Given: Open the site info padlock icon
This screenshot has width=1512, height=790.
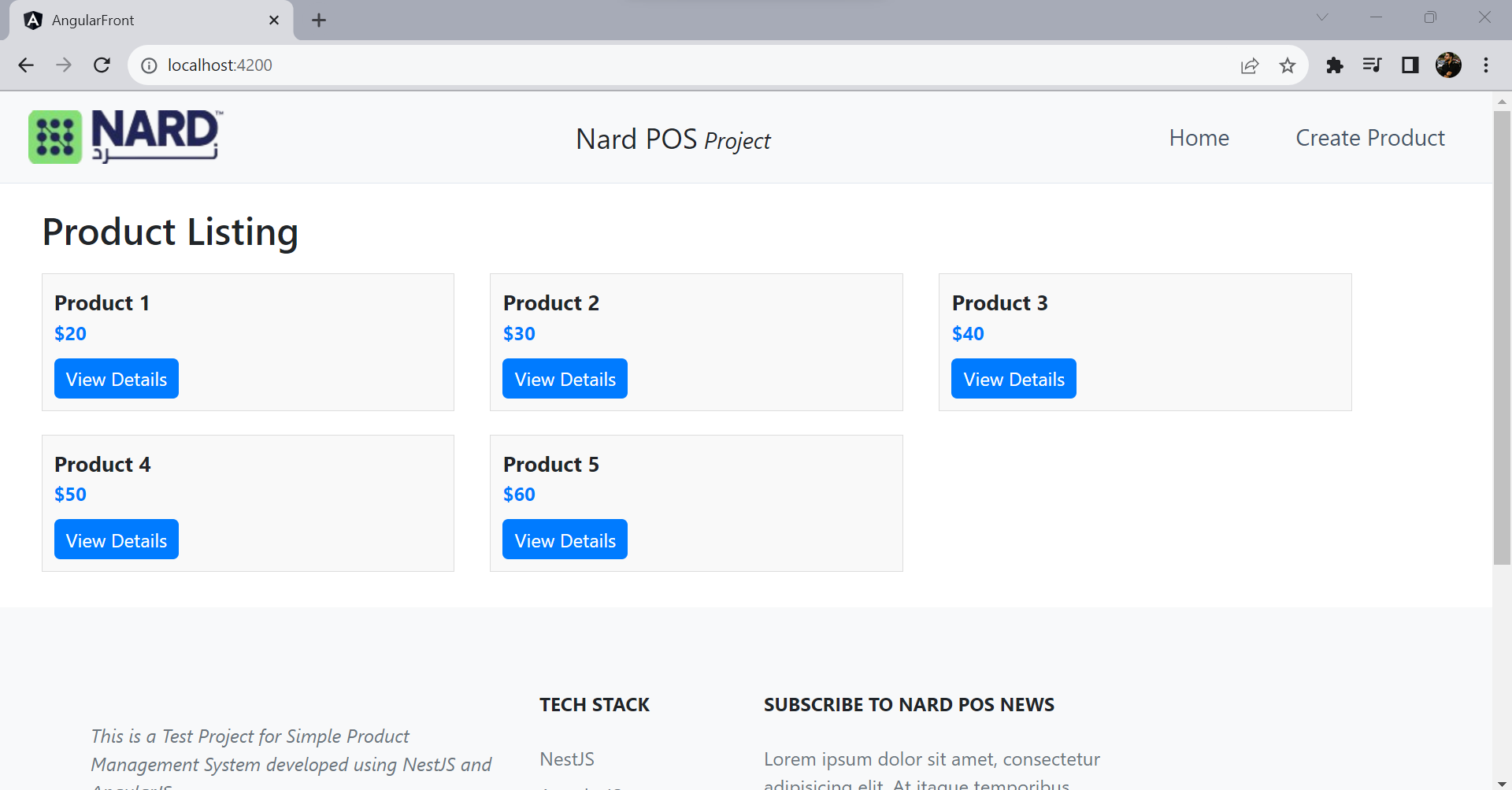Looking at the screenshot, I should (149, 66).
